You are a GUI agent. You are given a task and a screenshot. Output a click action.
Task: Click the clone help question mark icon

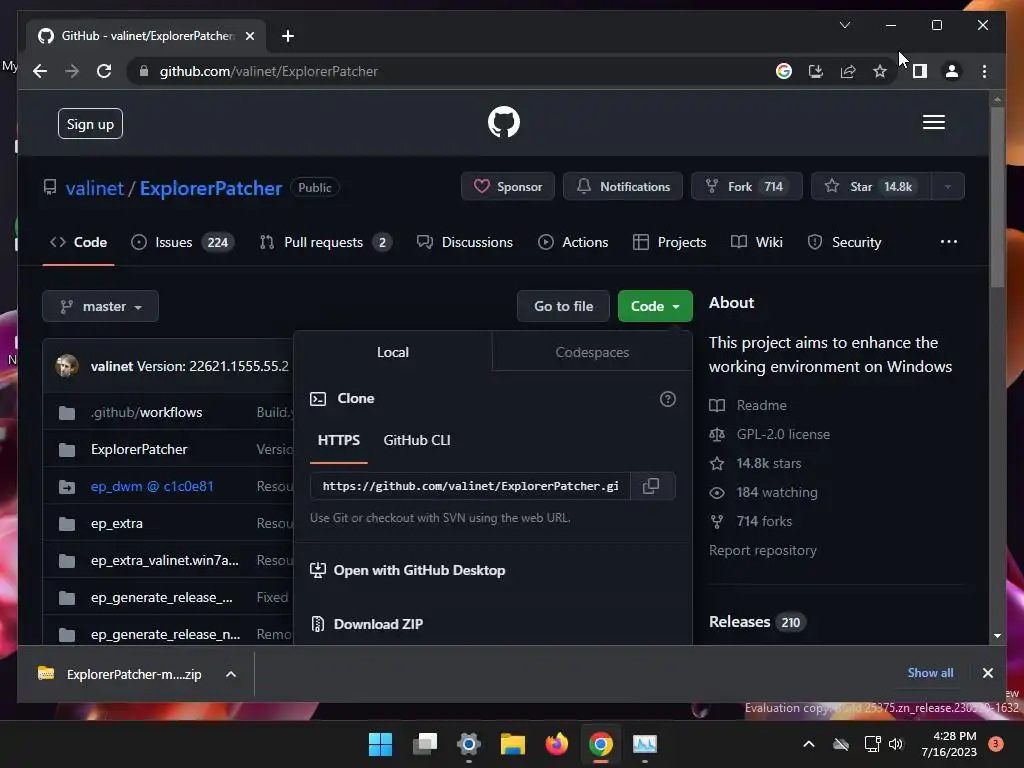pyautogui.click(x=667, y=399)
